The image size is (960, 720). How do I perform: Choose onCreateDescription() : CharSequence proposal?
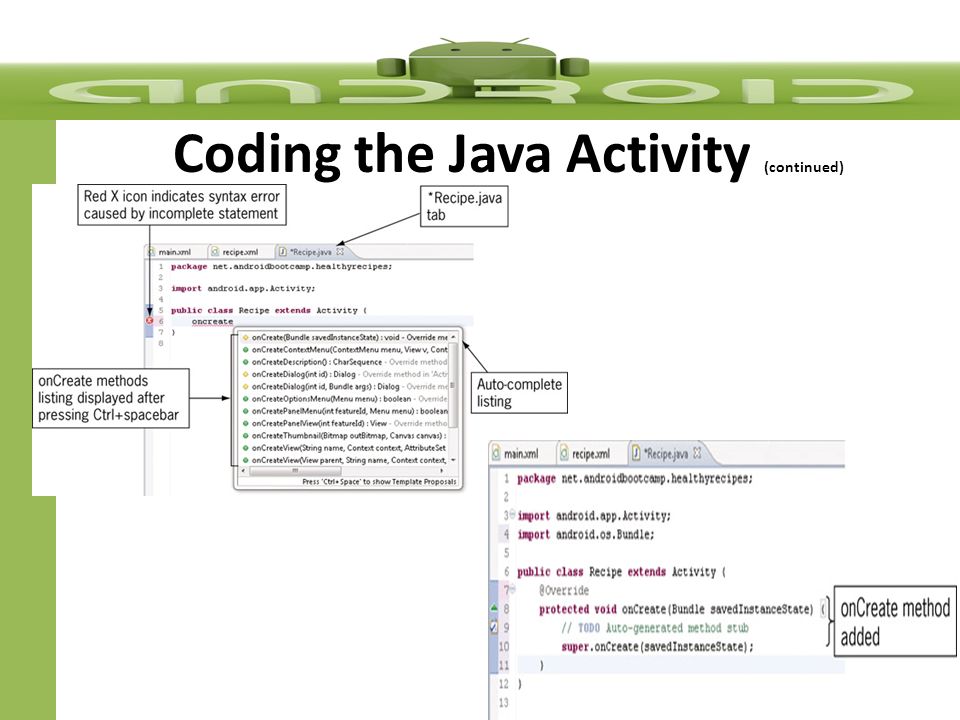[x=345, y=362]
